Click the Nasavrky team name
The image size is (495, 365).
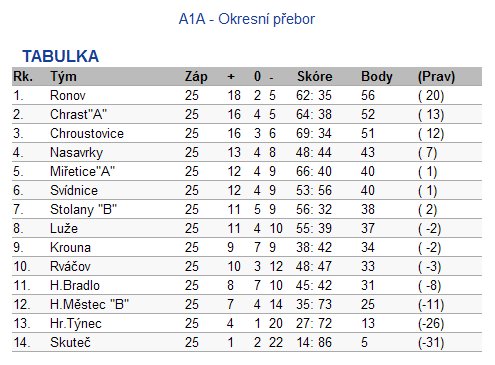pyautogui.click(x=76, y=153)
